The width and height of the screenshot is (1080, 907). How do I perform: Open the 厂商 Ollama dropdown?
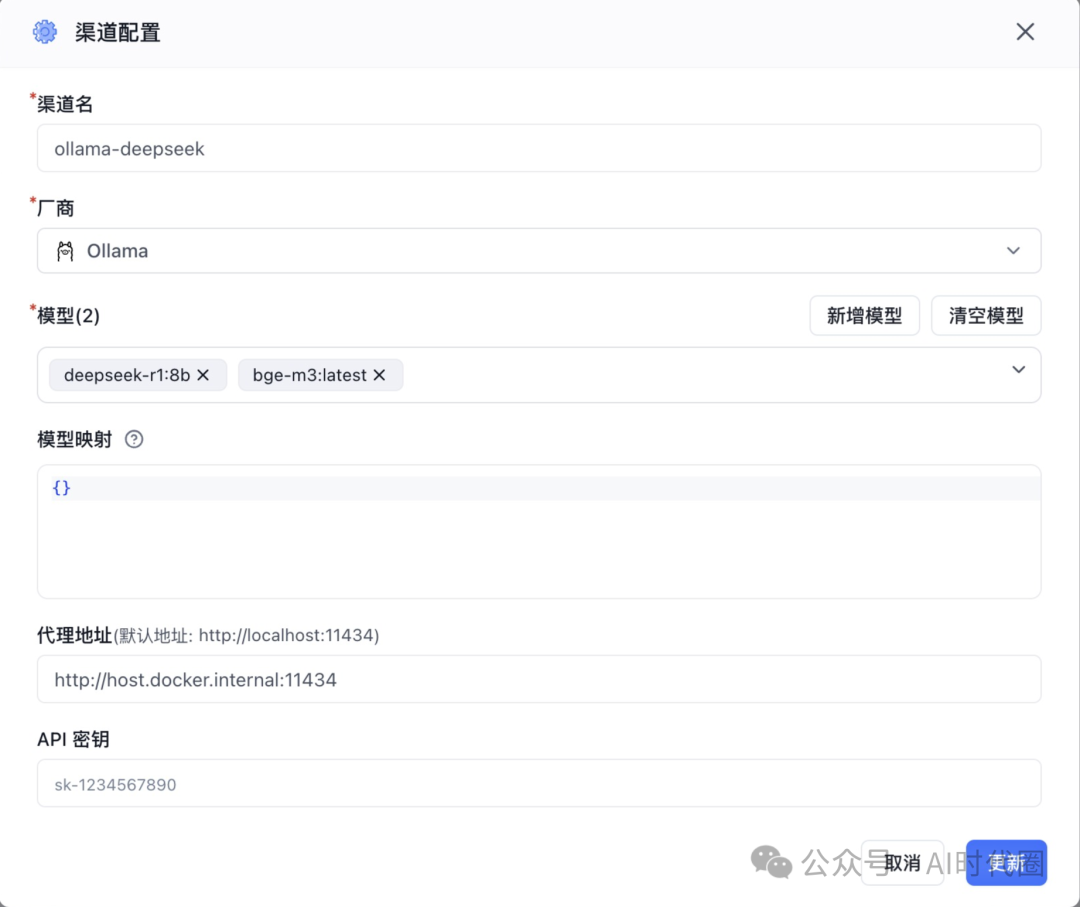tap(539, 251)
